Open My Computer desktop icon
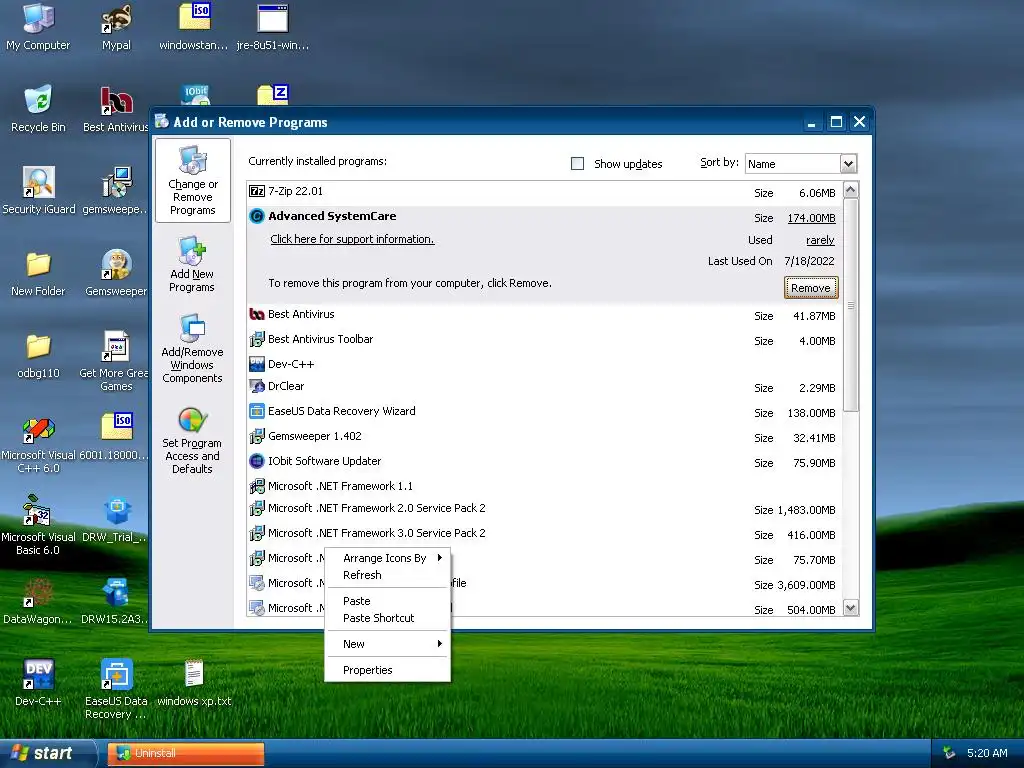This screenshot has width=1024, height=768. (x=38, y=27)
